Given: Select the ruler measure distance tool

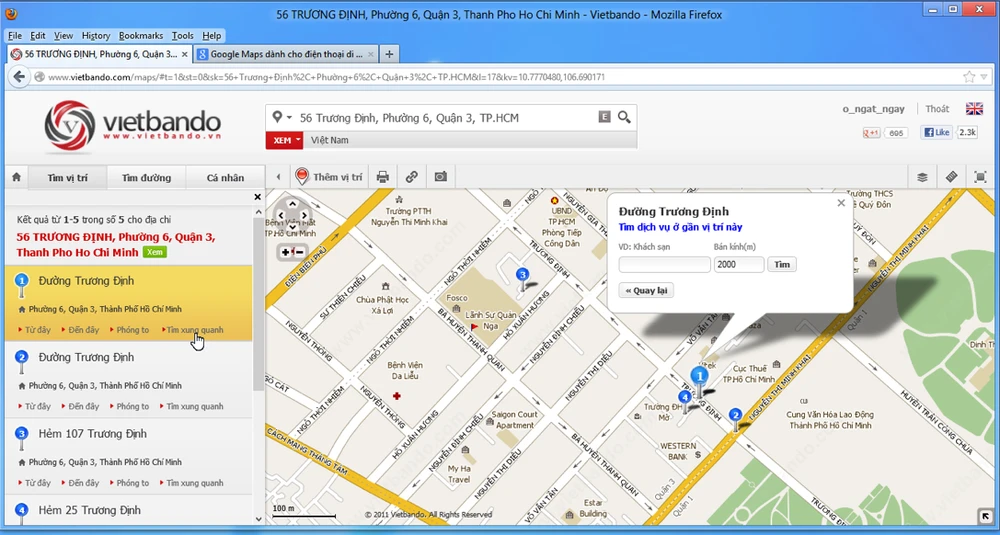Looking at the screenshot, I should pyautogui.click(x=951, y=177).
